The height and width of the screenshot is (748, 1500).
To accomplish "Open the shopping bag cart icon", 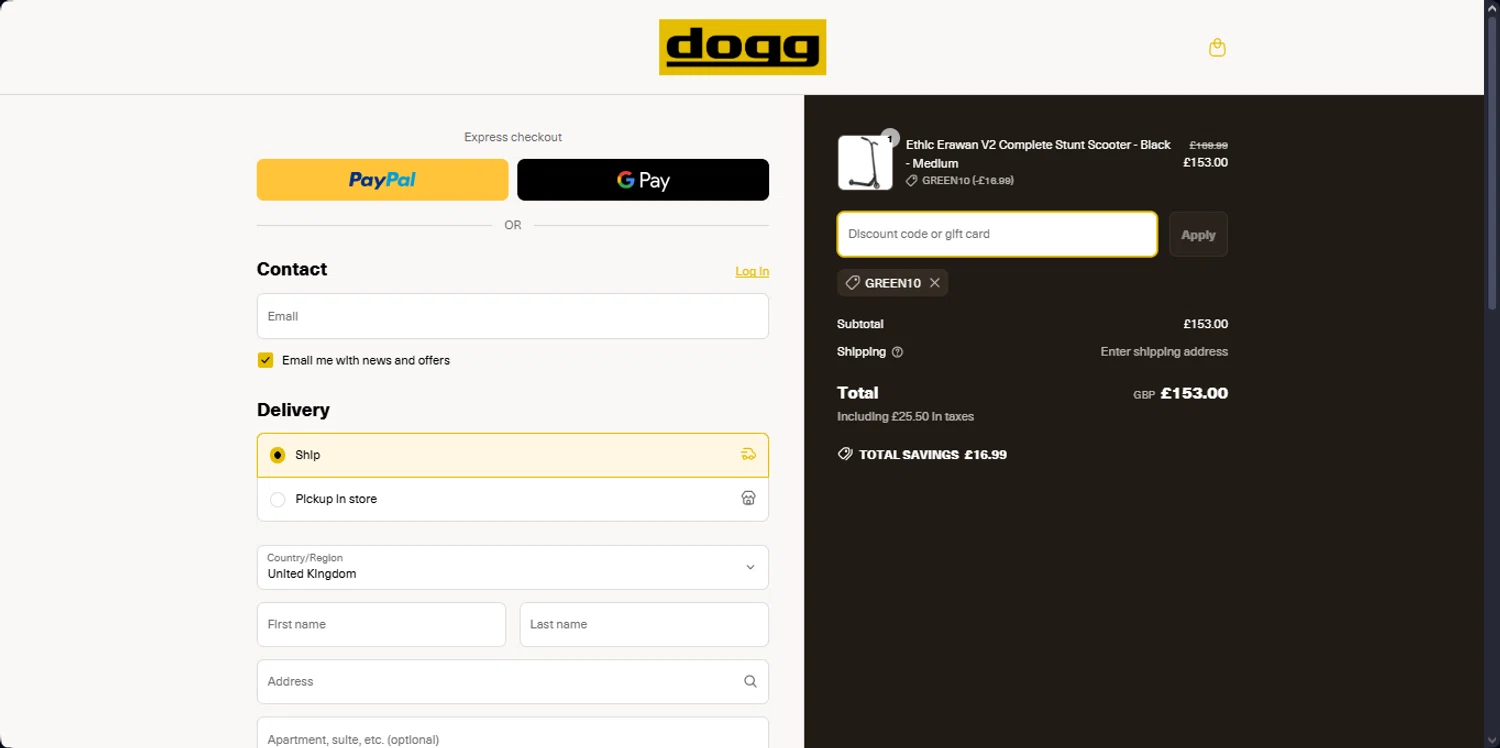I will 1217,47.
